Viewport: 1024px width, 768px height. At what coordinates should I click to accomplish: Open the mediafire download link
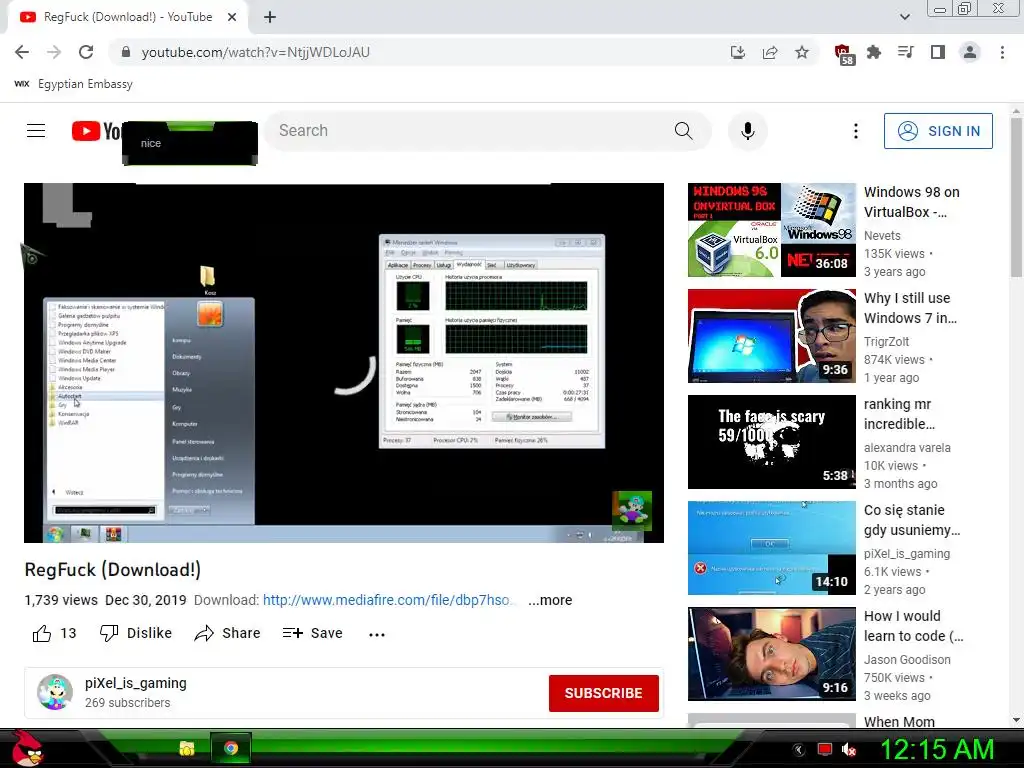click(x=389, y=600)
